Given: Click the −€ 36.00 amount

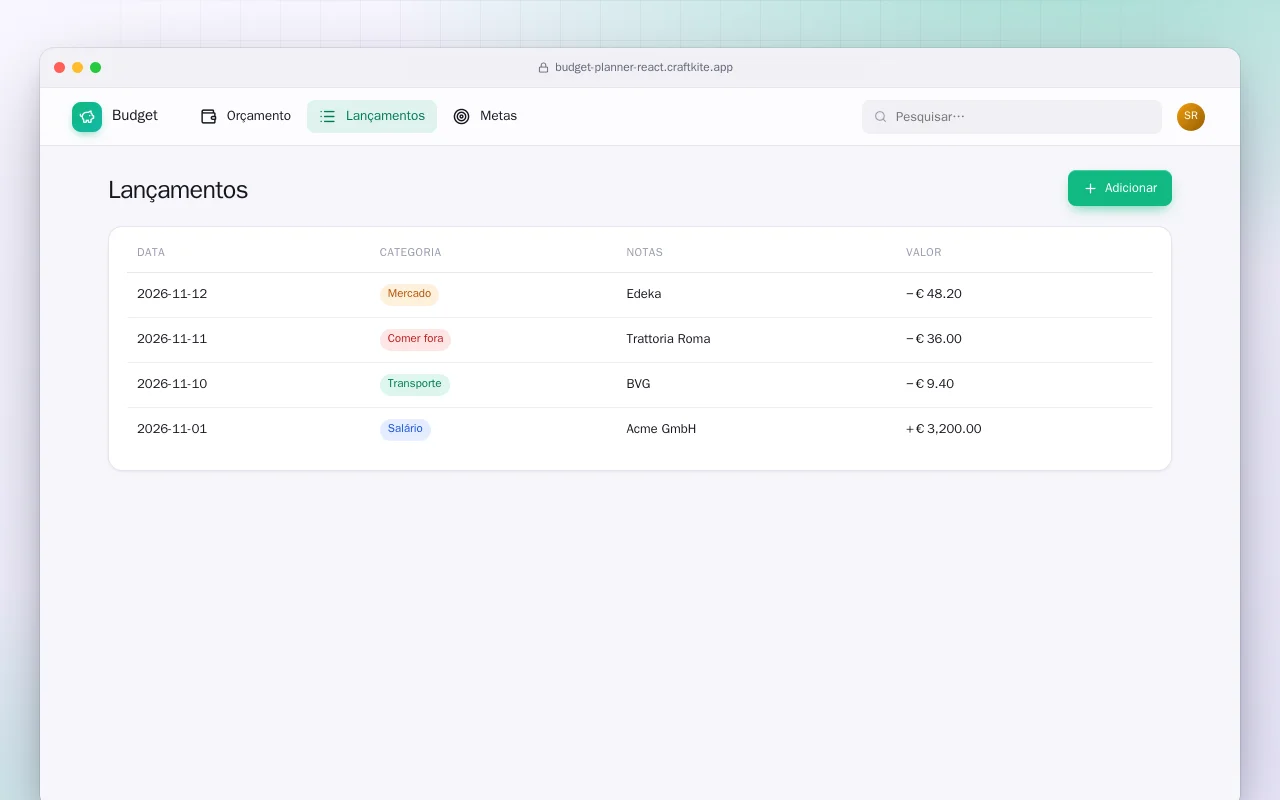Looking at the screenshot, I should click(x=934, y=339).
